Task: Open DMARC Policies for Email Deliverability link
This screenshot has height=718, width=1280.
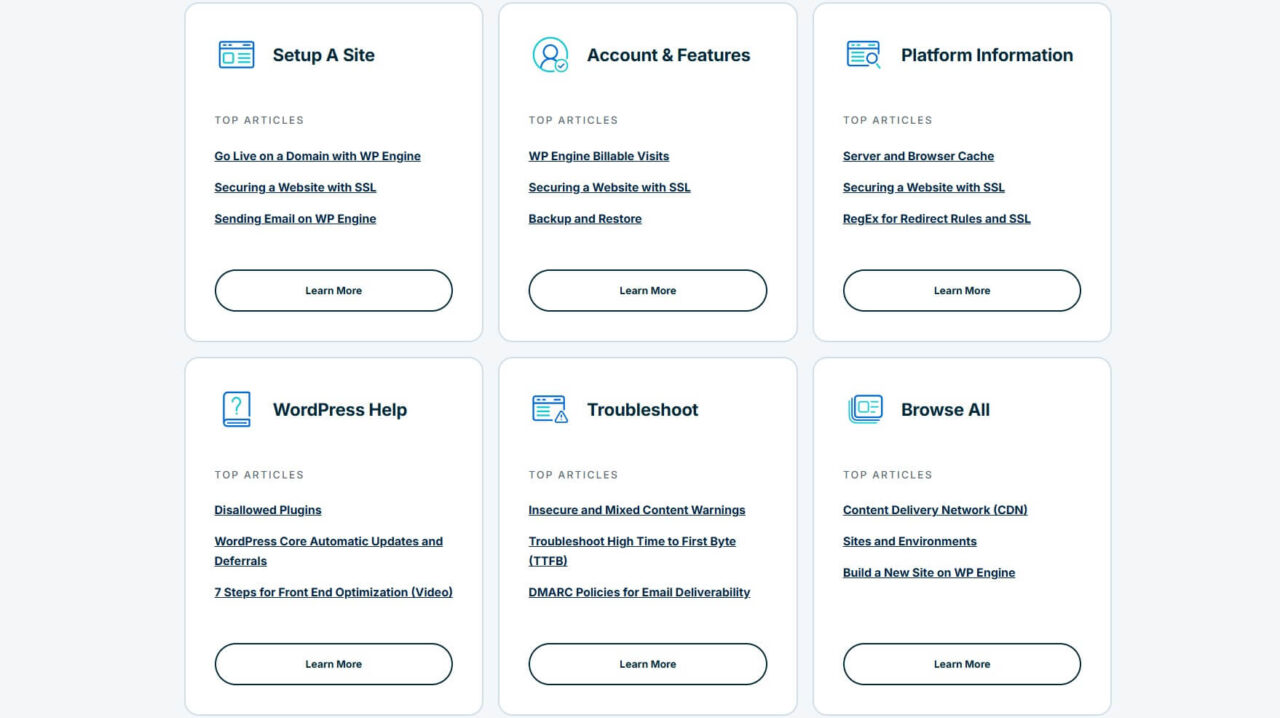Action: coord(639,592)
